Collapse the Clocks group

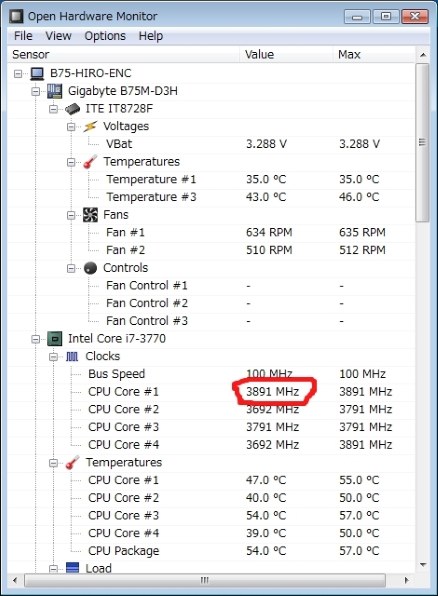[x=53, y=357]
